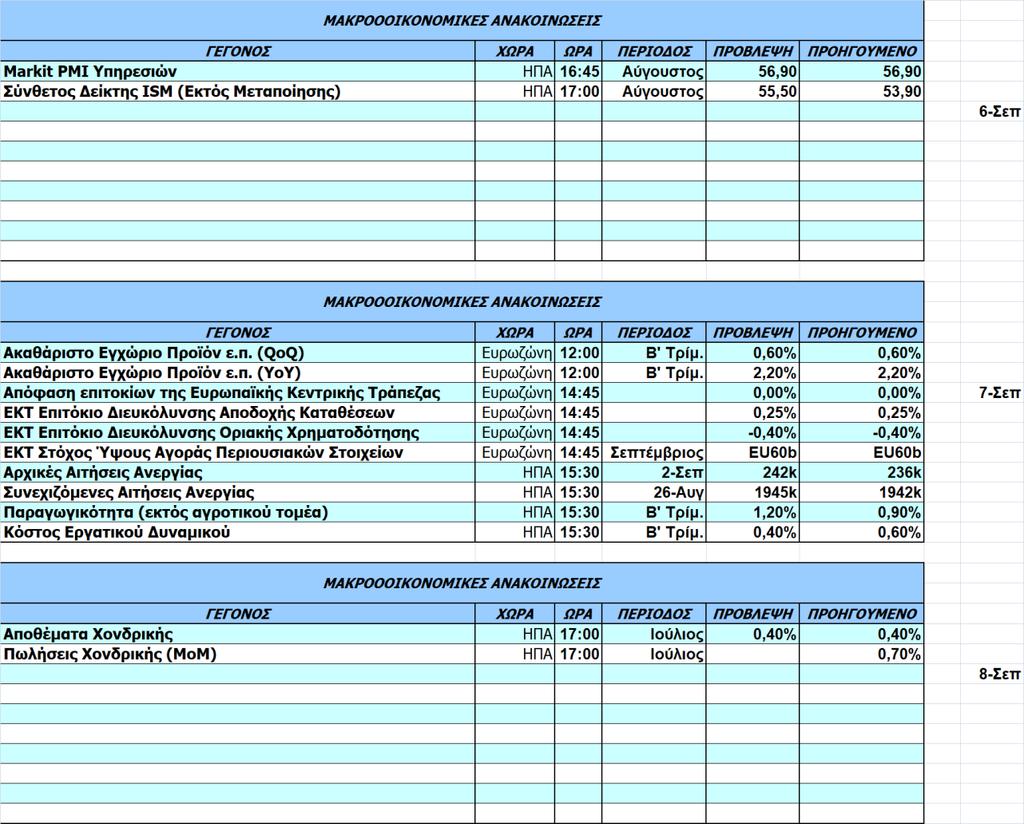Click the 15:30 time in Κόστος Εργατικού Δυναμικού row
The width and height of the screenshot is (1024, 824).
tap(578, 532)
